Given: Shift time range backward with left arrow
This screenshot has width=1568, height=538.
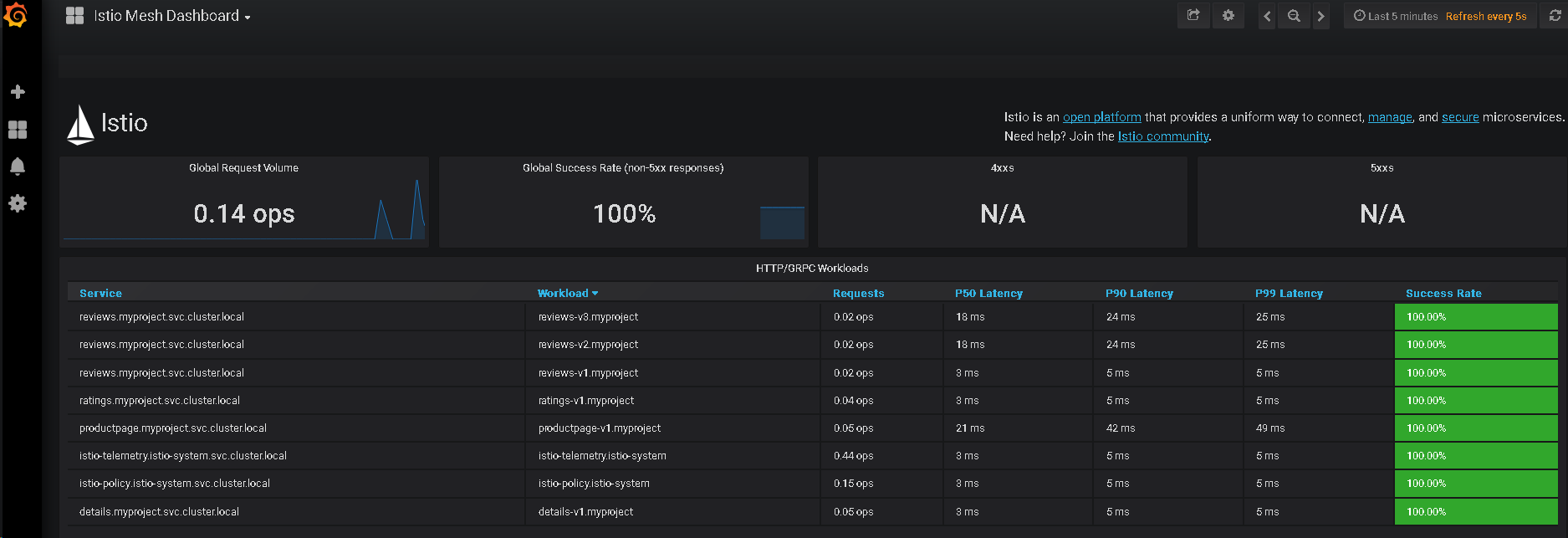Looking at the screenshot, I should click(1267, 16).
